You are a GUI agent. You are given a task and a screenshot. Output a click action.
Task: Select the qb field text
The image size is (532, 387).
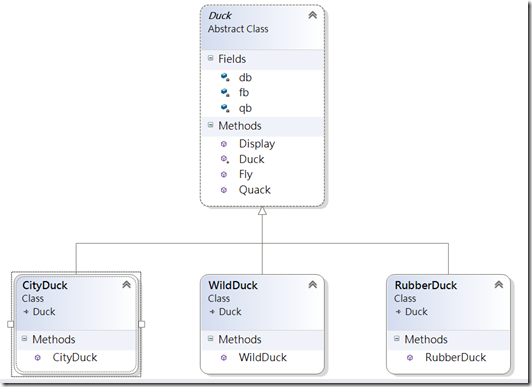click(245, 108)
